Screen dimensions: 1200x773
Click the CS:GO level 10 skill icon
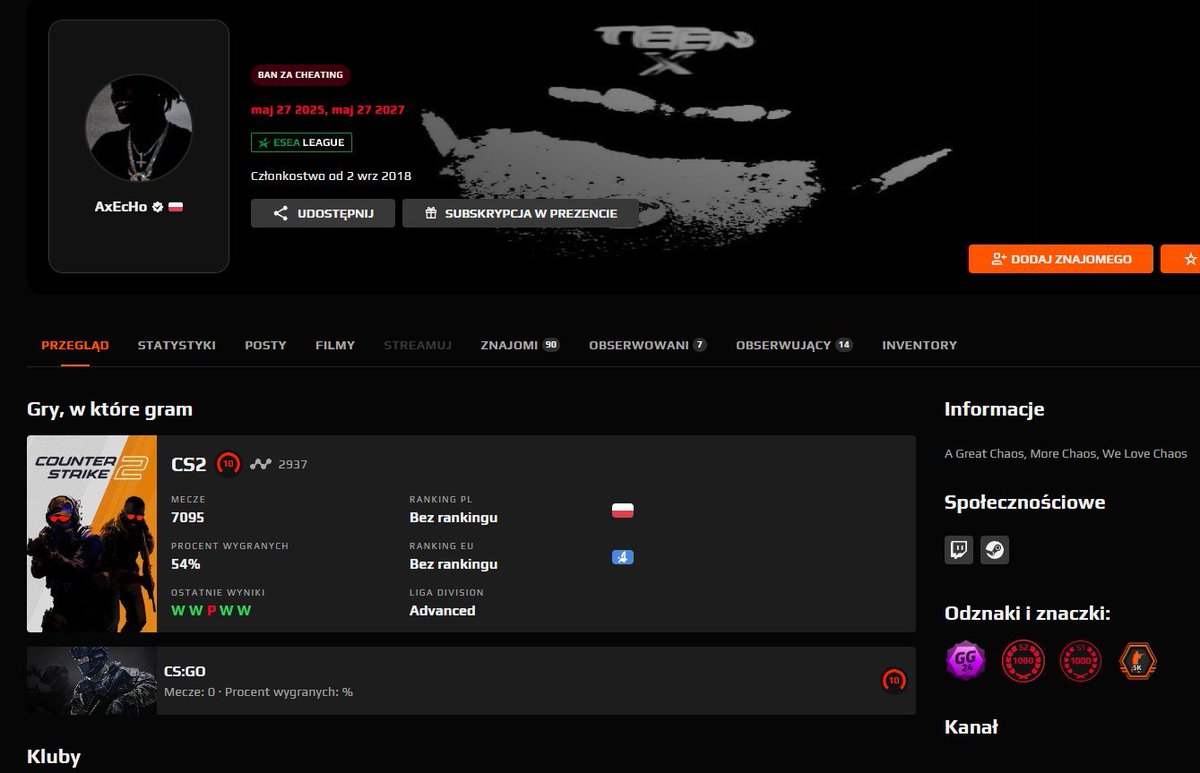[893, 681]
